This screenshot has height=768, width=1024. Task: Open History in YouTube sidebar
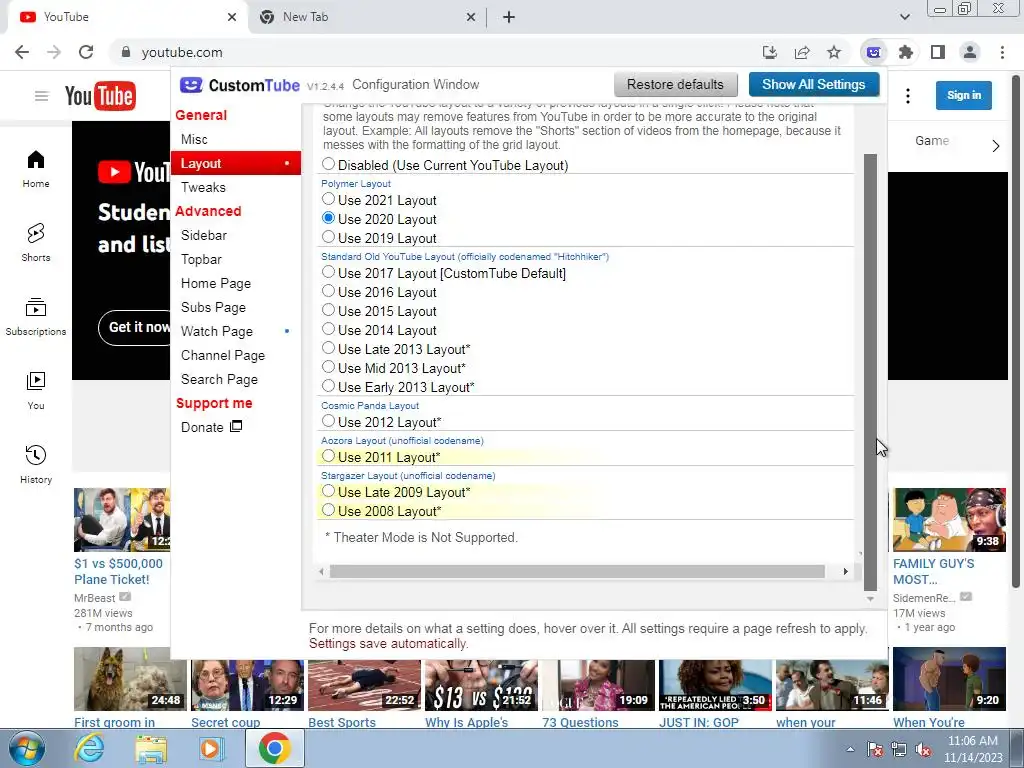[x=36, y=464]
